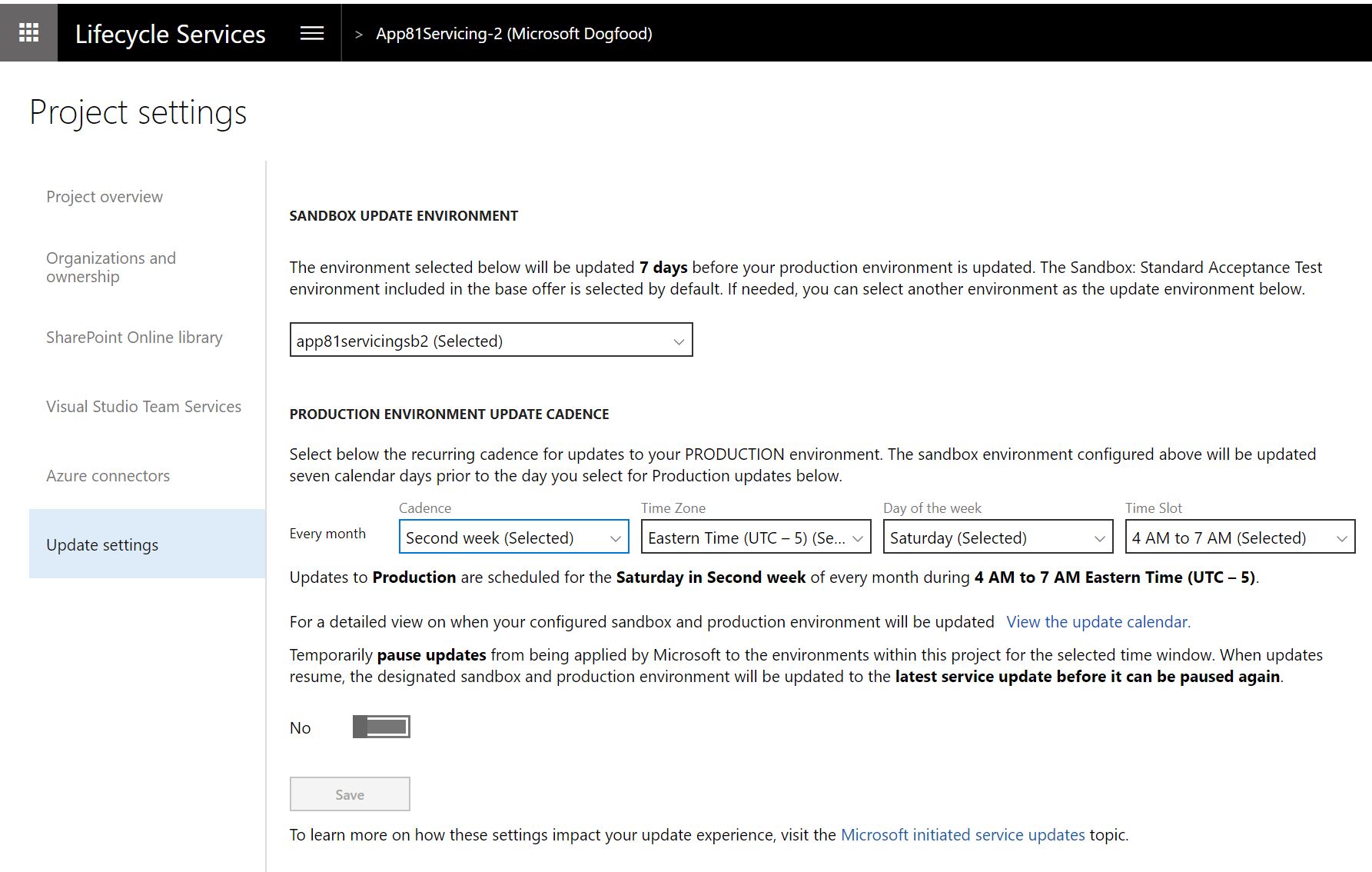Viewport: 1372px width, 872px height.
Task: Click the App81Servicing-2 breadcrumb
Action: coord(513,33)
